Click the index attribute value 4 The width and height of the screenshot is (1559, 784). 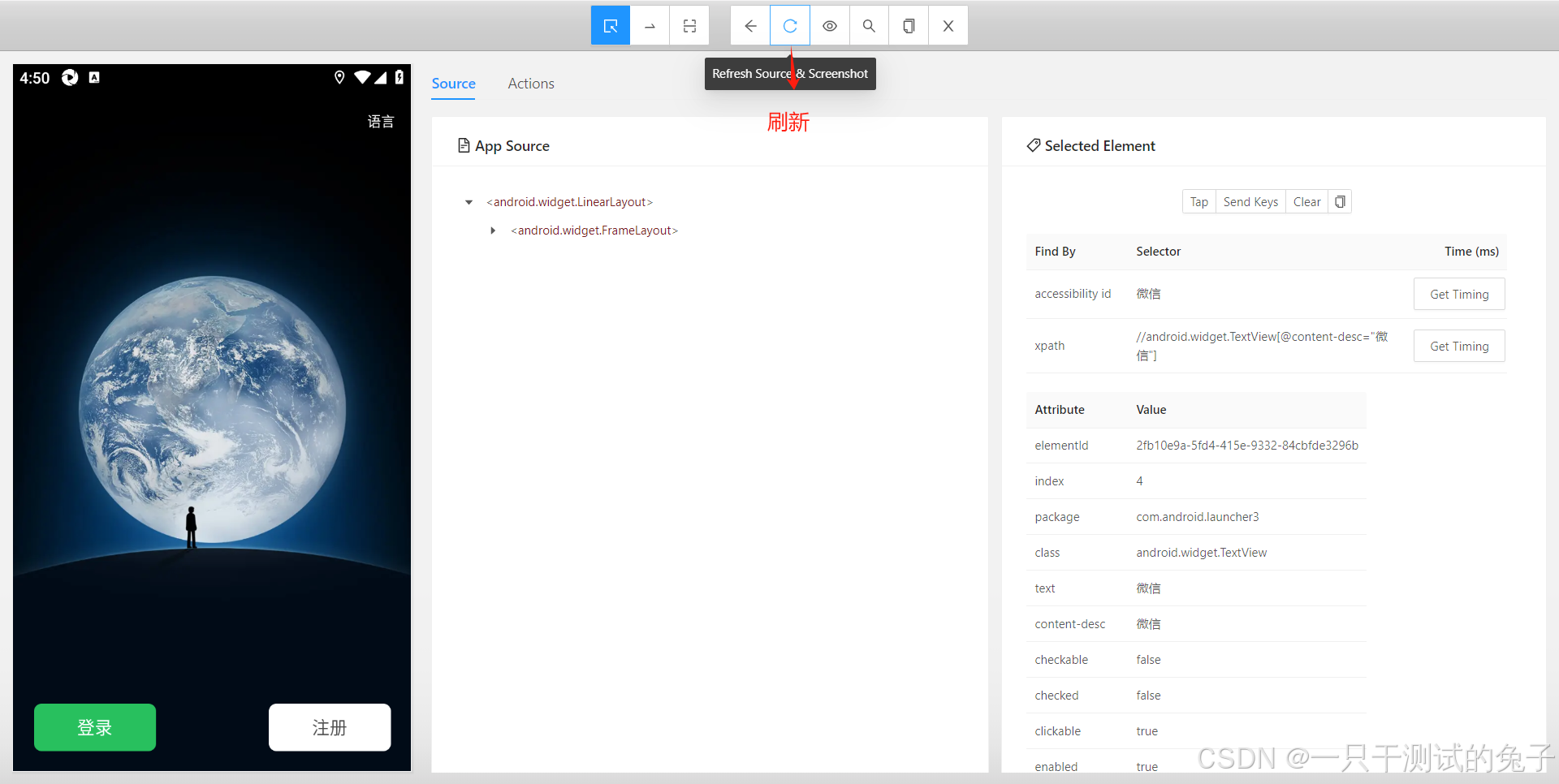coord(1139,481)
